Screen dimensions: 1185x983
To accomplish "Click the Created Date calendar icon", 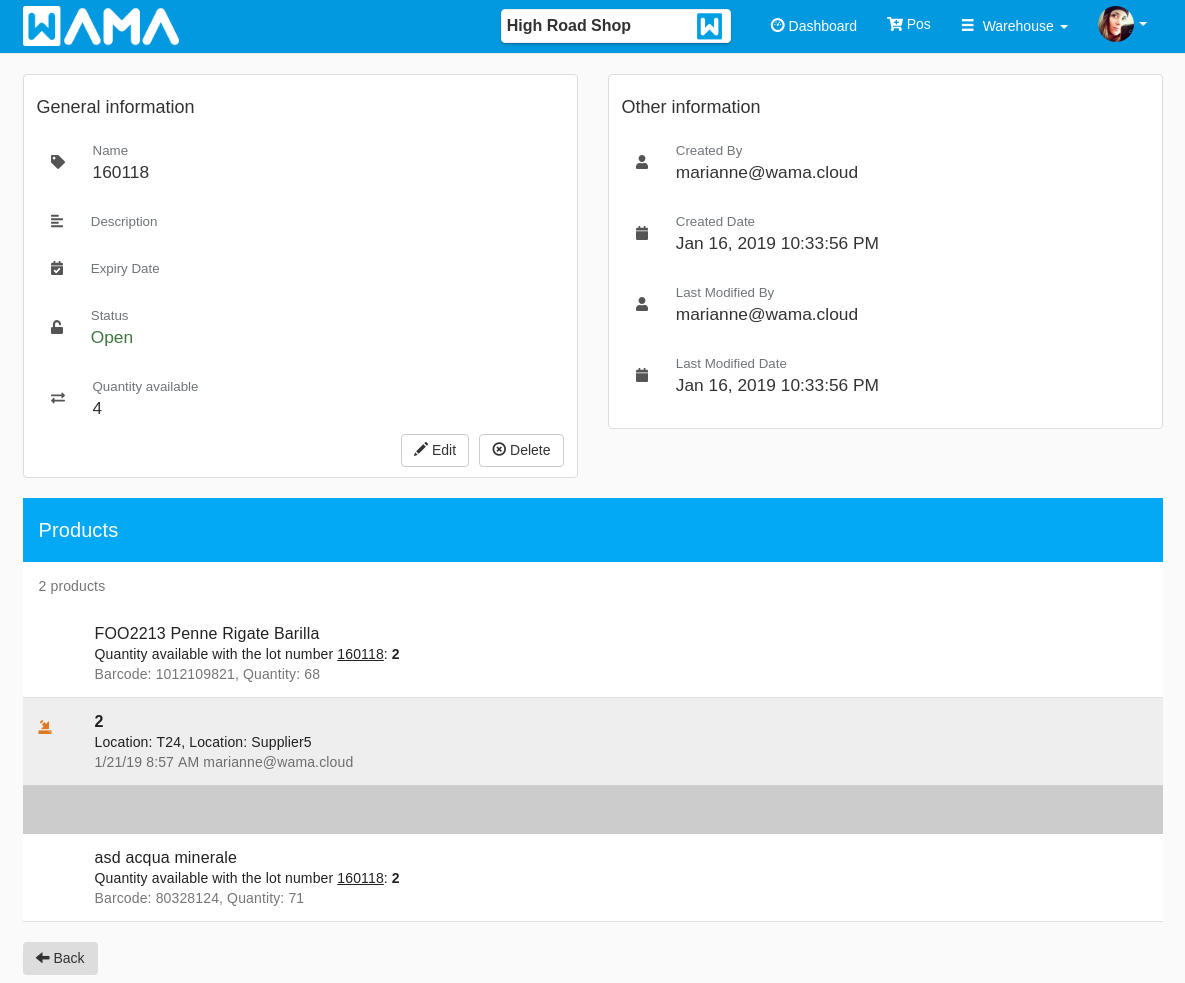I will click(642, 233).
